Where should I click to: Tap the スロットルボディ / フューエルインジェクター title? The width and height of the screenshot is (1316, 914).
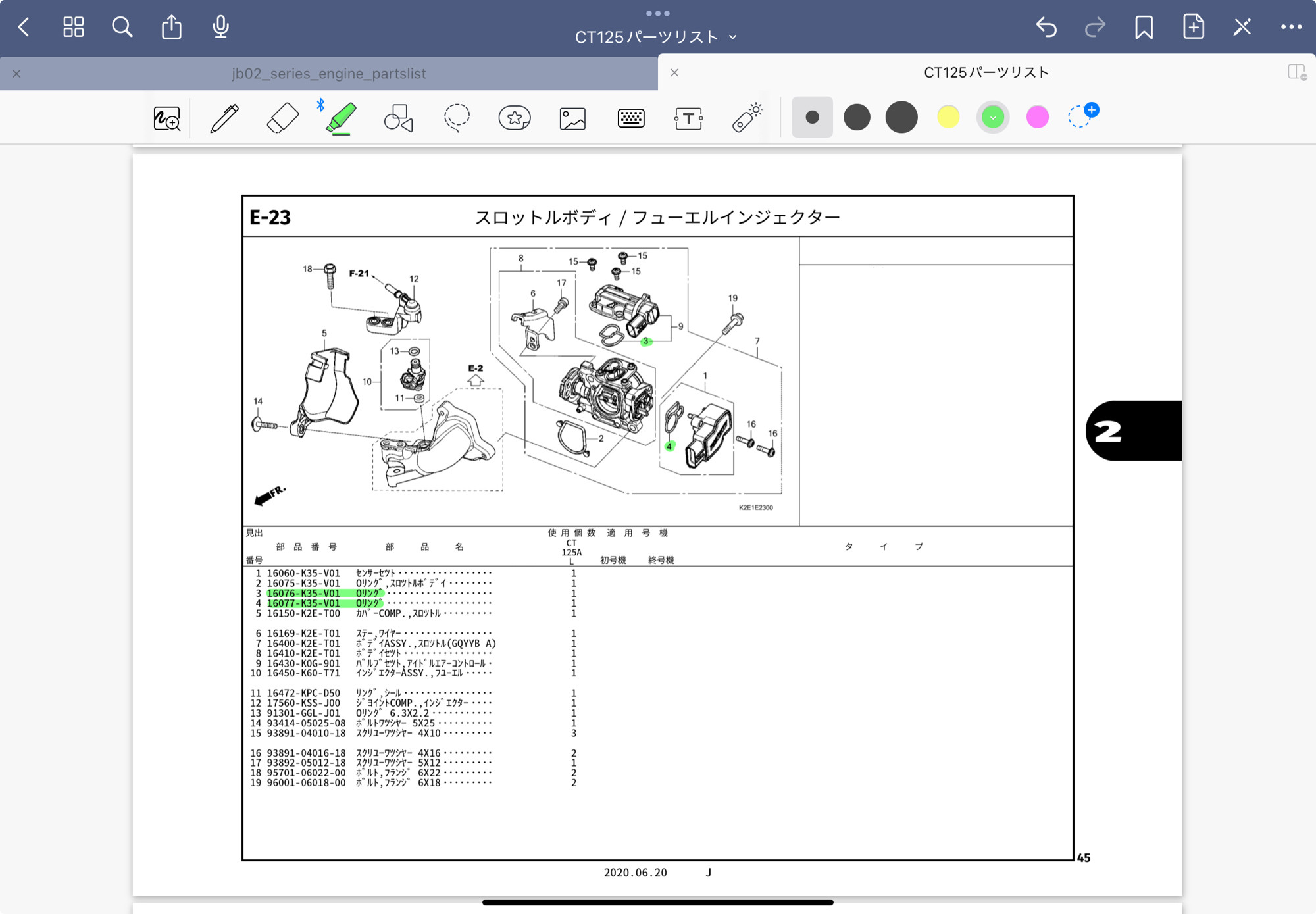pyautogui.click(x=657, y=217)
